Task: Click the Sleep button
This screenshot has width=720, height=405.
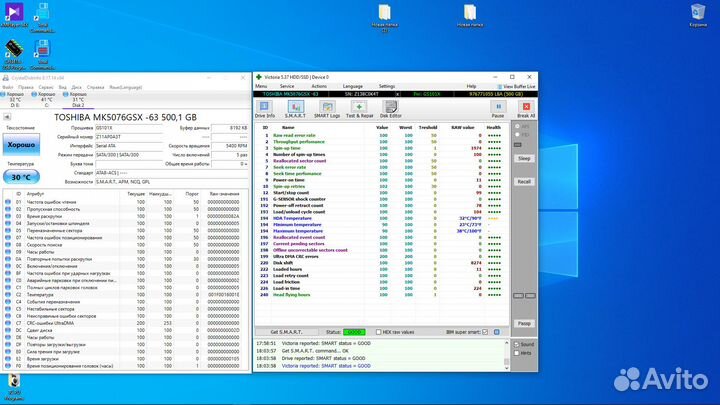Action: point(524,158)
